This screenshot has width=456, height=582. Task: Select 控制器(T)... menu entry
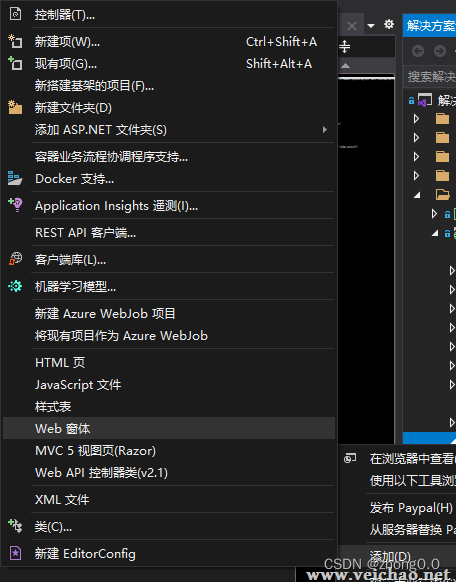pyautogui.click(x=169, y=14)
